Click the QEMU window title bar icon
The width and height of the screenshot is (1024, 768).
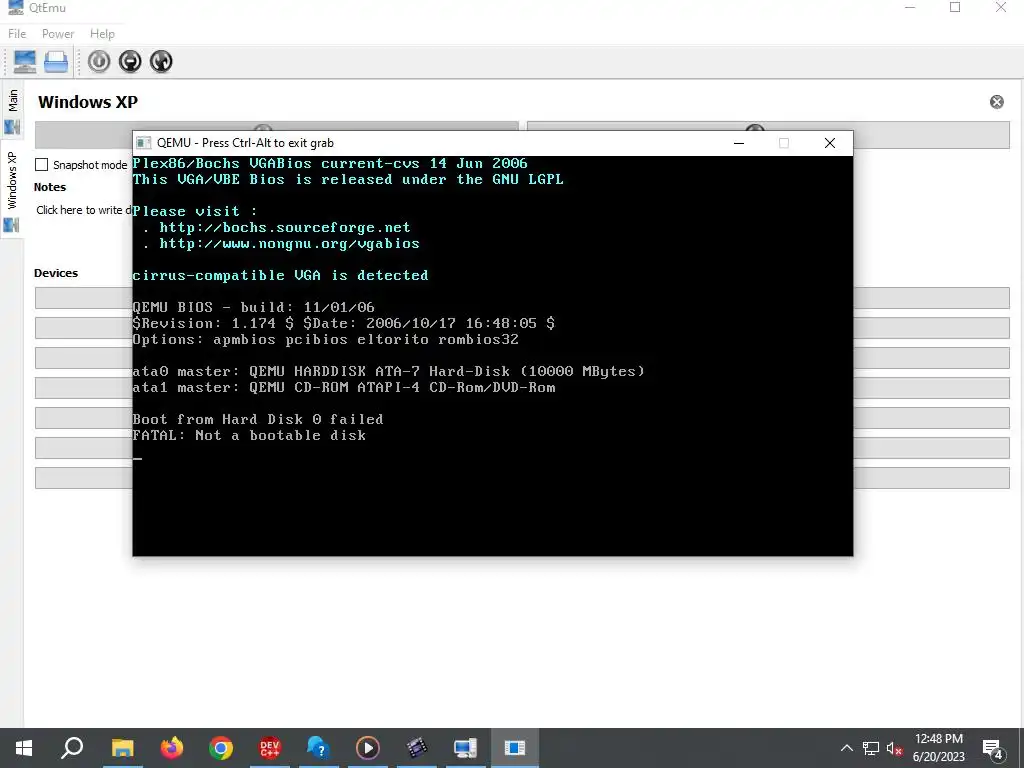pyautogui.click(x=144, y=143)
